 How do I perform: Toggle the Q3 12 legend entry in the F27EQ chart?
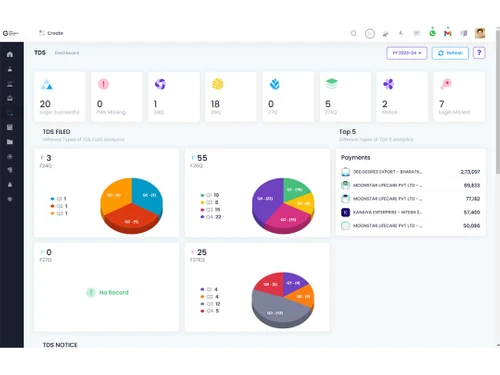coord(210,304)
